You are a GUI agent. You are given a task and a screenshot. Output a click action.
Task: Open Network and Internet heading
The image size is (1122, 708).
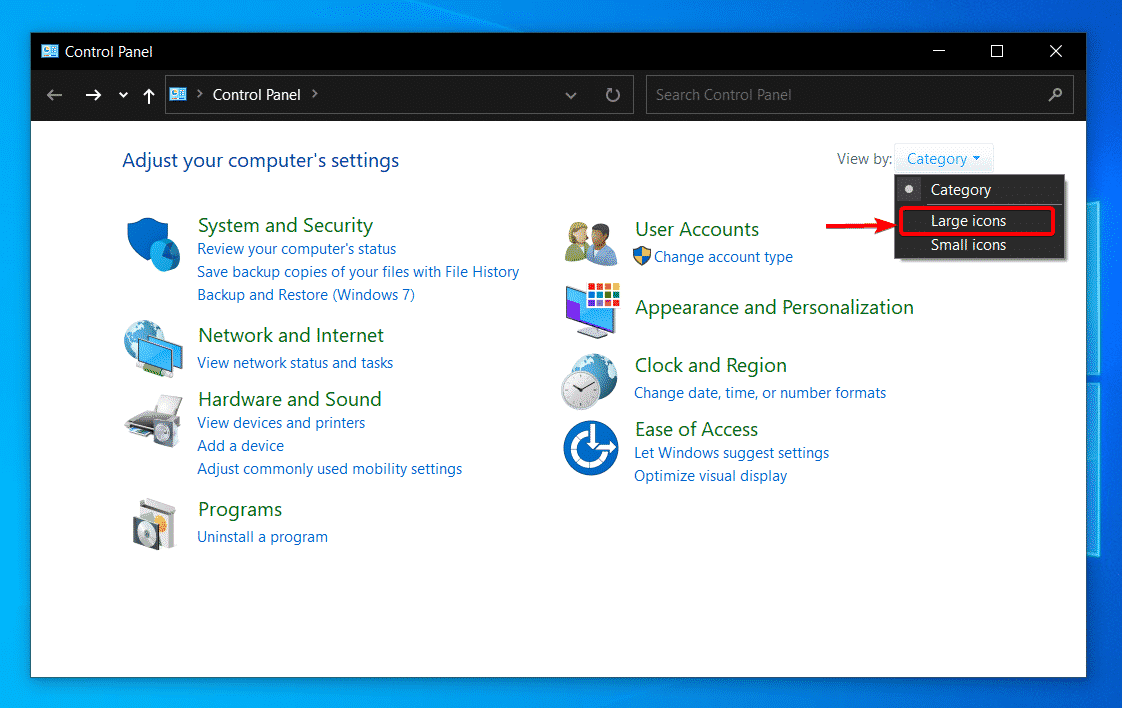tap(291, 335)
